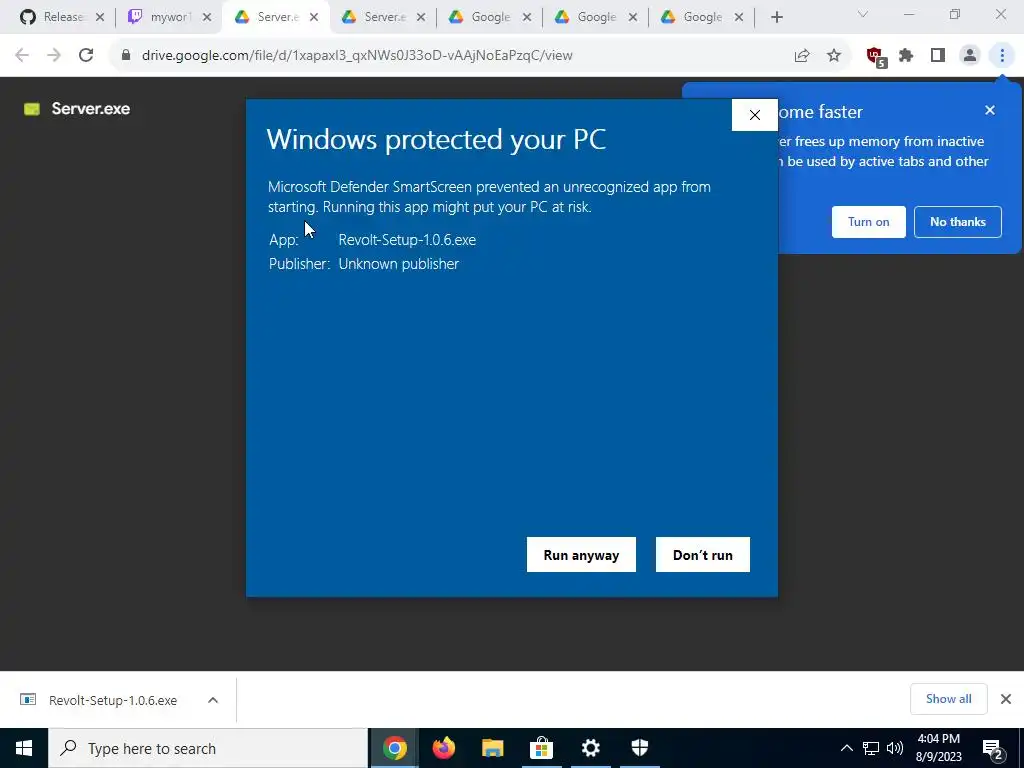Go back to previous page
1024x768 pixels.
pyautogui.click(x=22, y=56)
